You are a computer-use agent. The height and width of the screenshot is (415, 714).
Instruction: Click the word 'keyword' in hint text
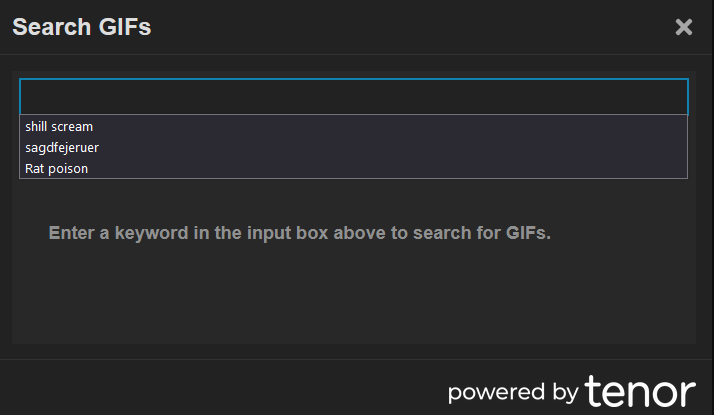(151, 233)
